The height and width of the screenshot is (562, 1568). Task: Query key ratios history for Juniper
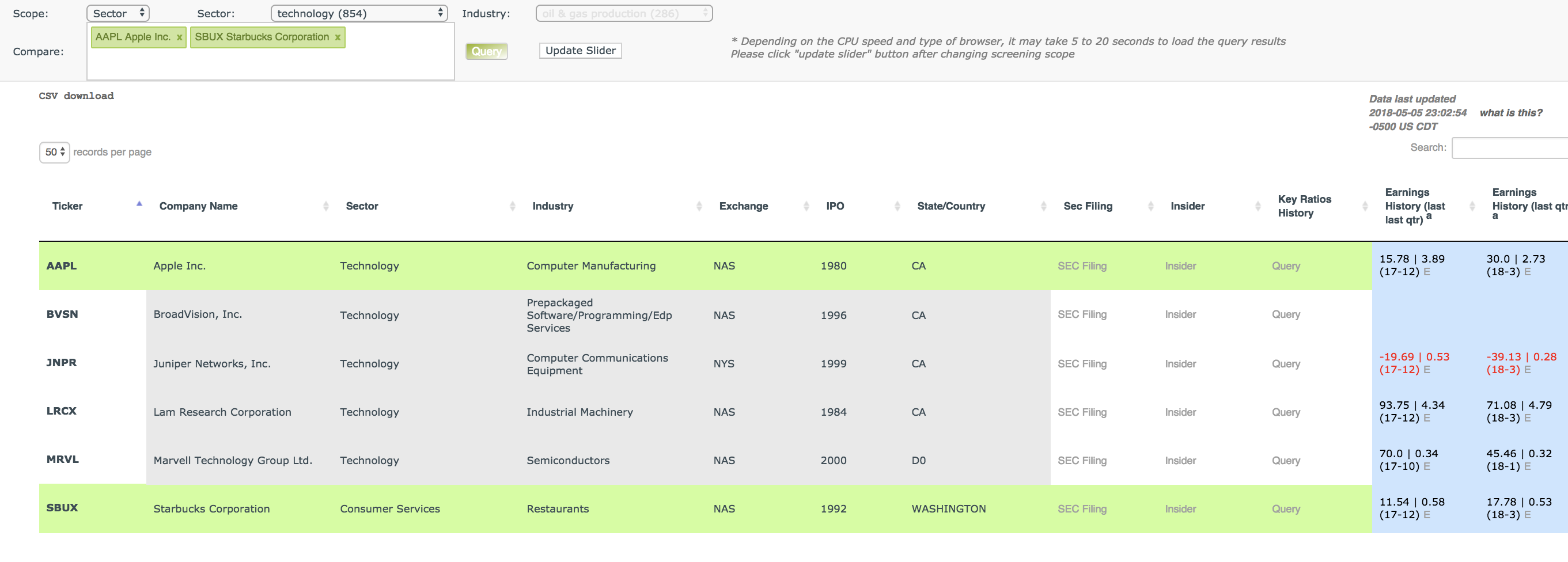pyautogui.click(x=1286, y=364)
